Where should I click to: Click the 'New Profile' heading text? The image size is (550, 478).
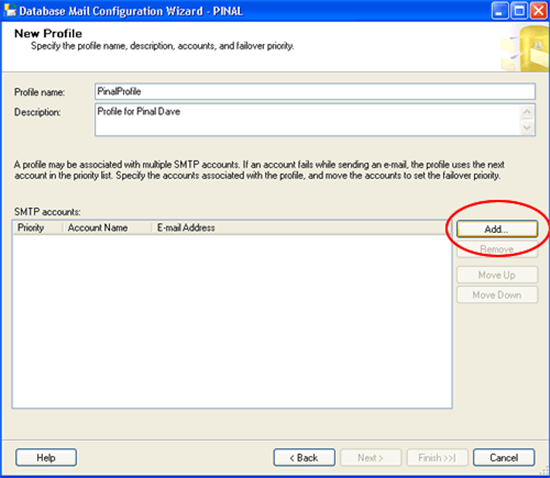tap(48, 34)
